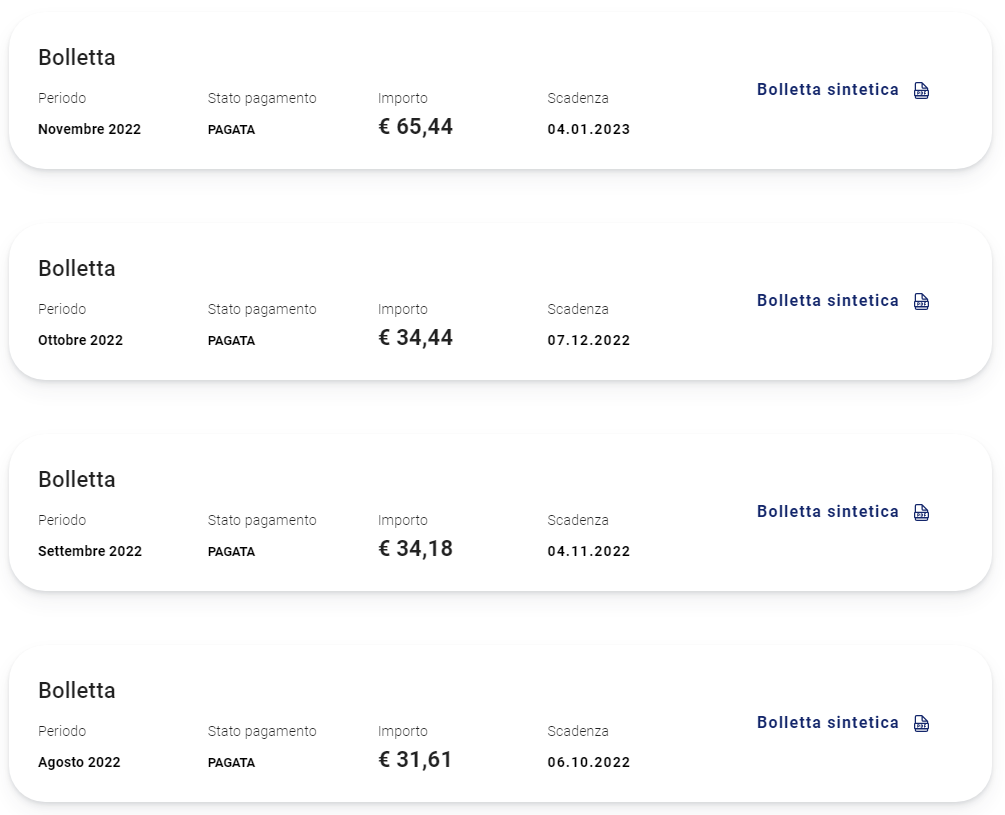Click PDF icon for Ottobre 2022 bill

point(921,301)
